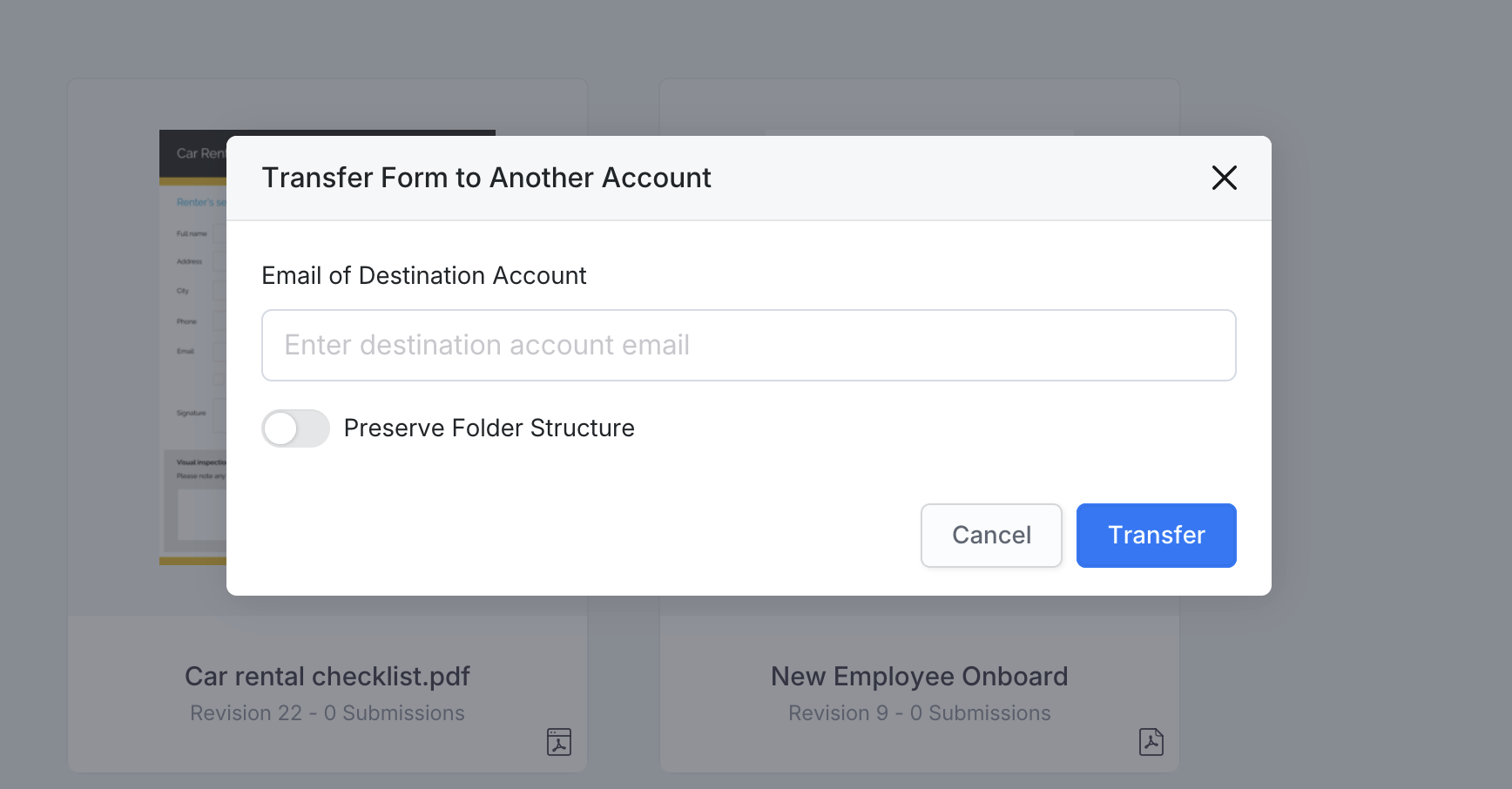
Task: Click the PDF icon on Car rental card
Action: point(559,742)
